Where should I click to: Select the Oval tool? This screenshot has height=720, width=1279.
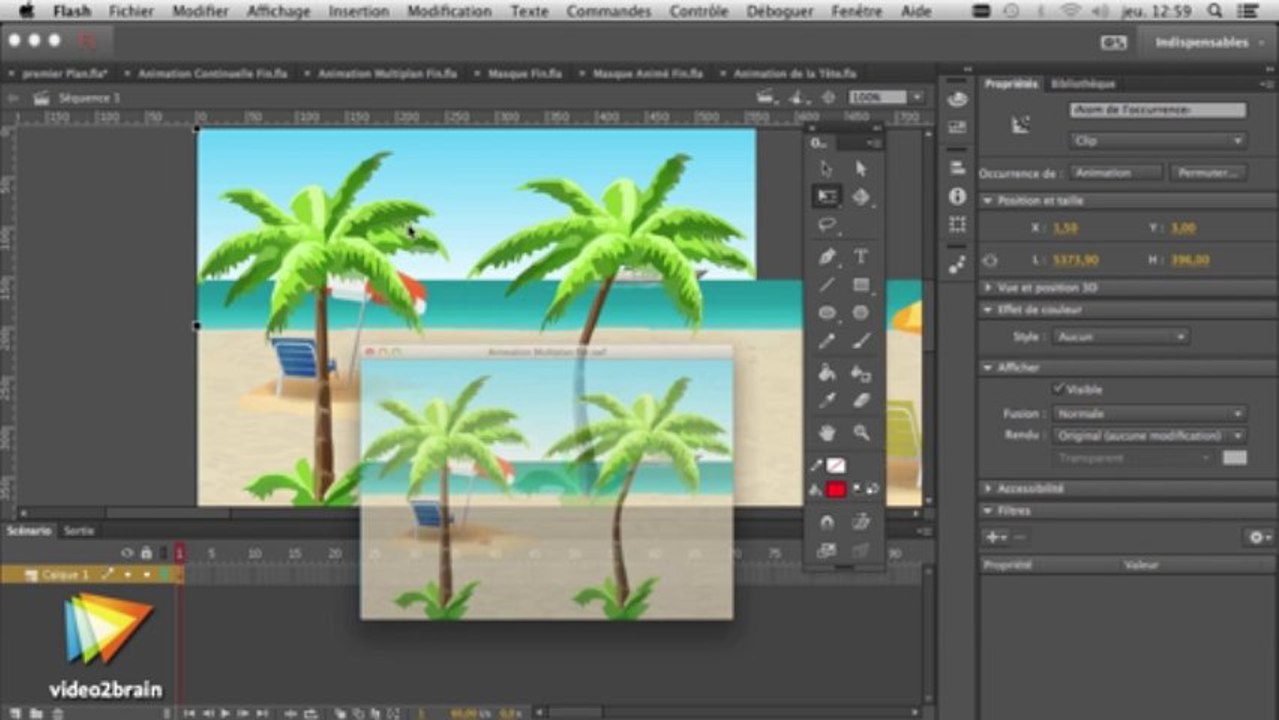point(826,313)
